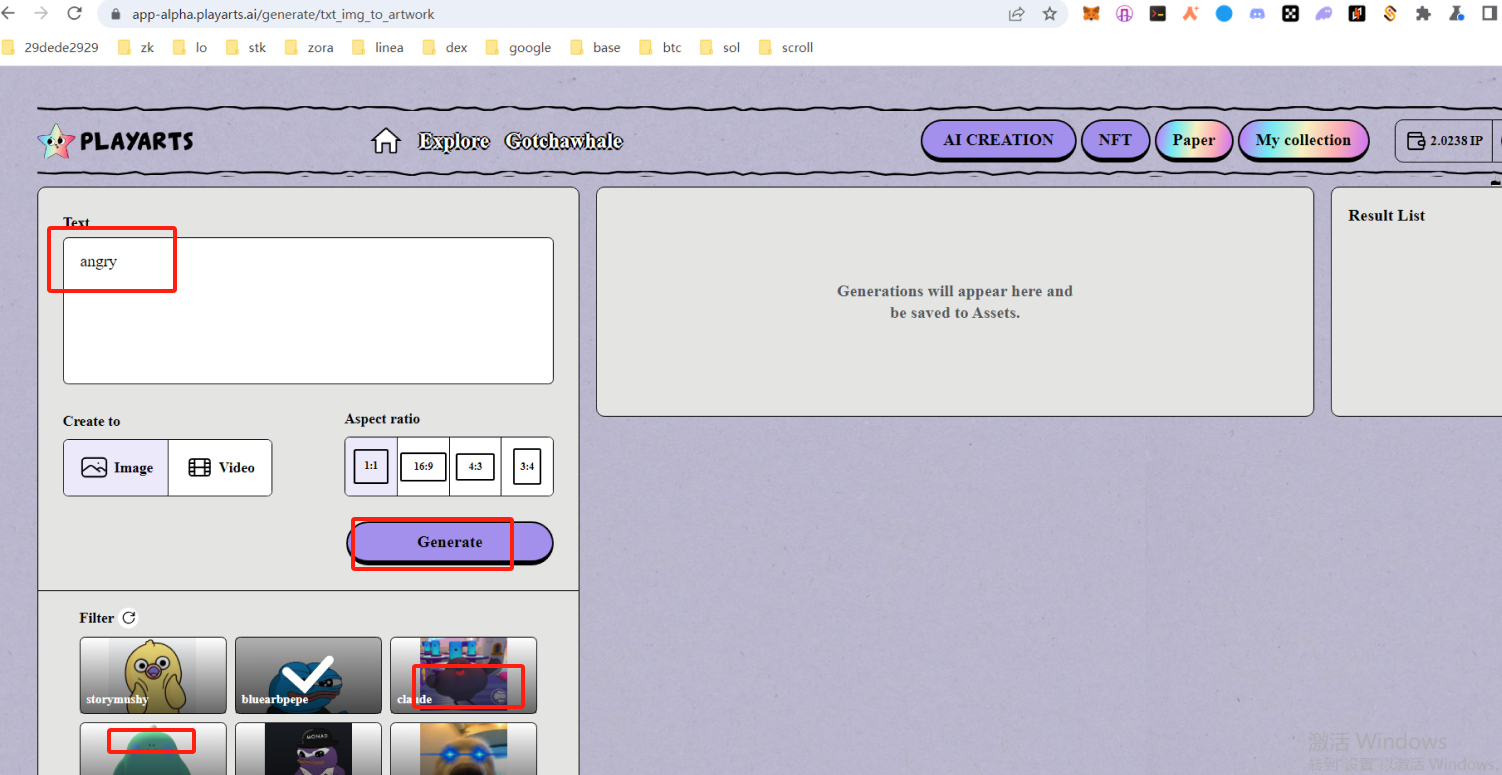Open the dex bookmark folder
This screenshot has width=1502, height=775.
tap(445, 47)
